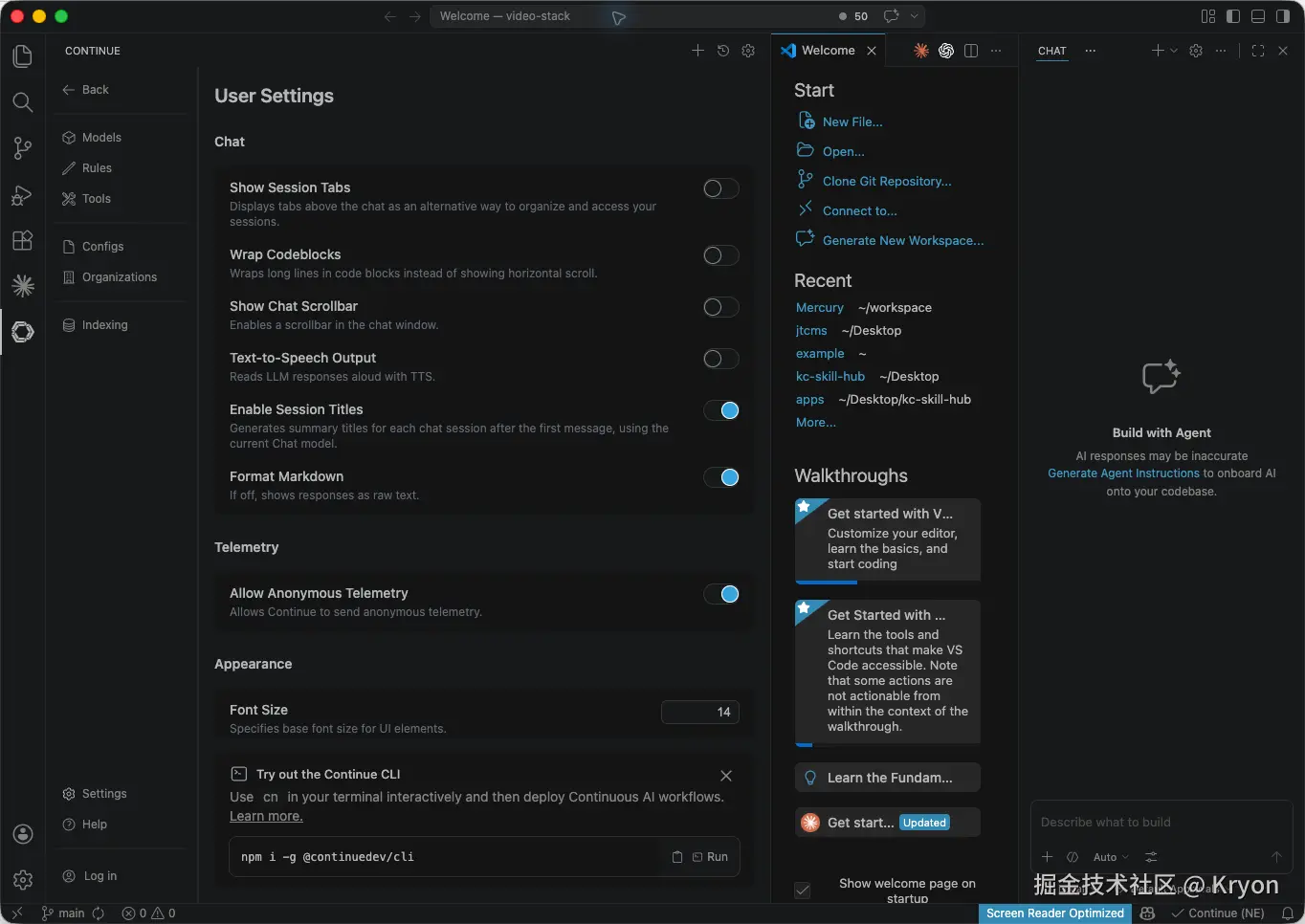
Task: Go forward using the title bar right arrow
Action: tap(415, 16)
